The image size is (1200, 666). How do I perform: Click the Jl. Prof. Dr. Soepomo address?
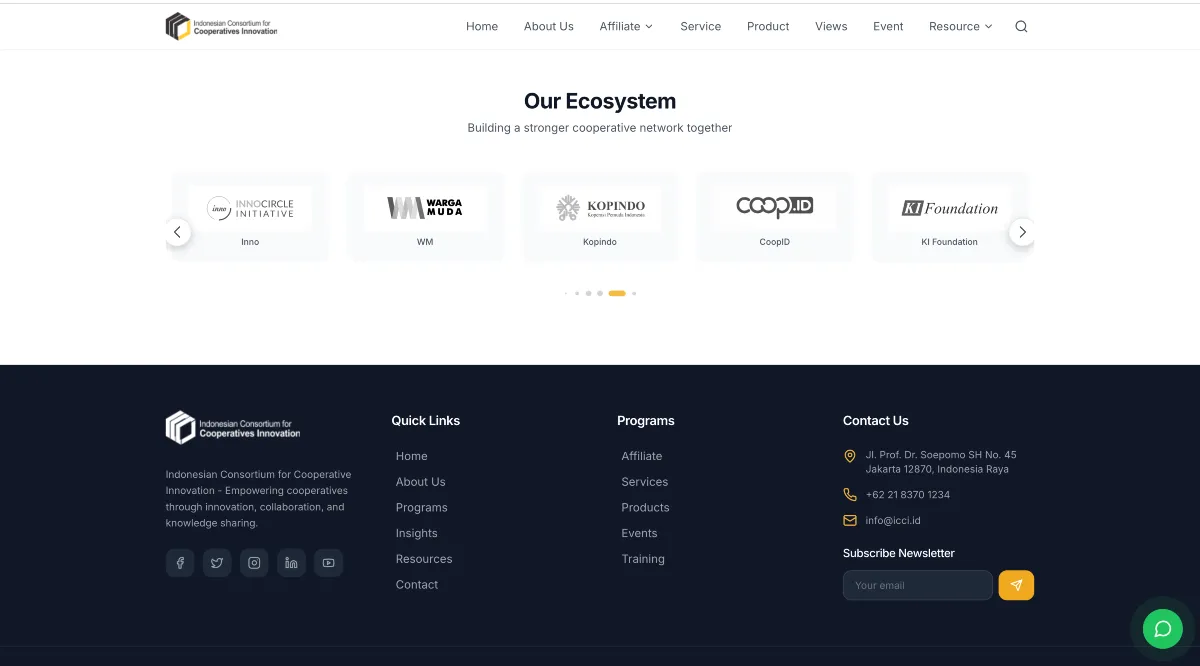941,462
